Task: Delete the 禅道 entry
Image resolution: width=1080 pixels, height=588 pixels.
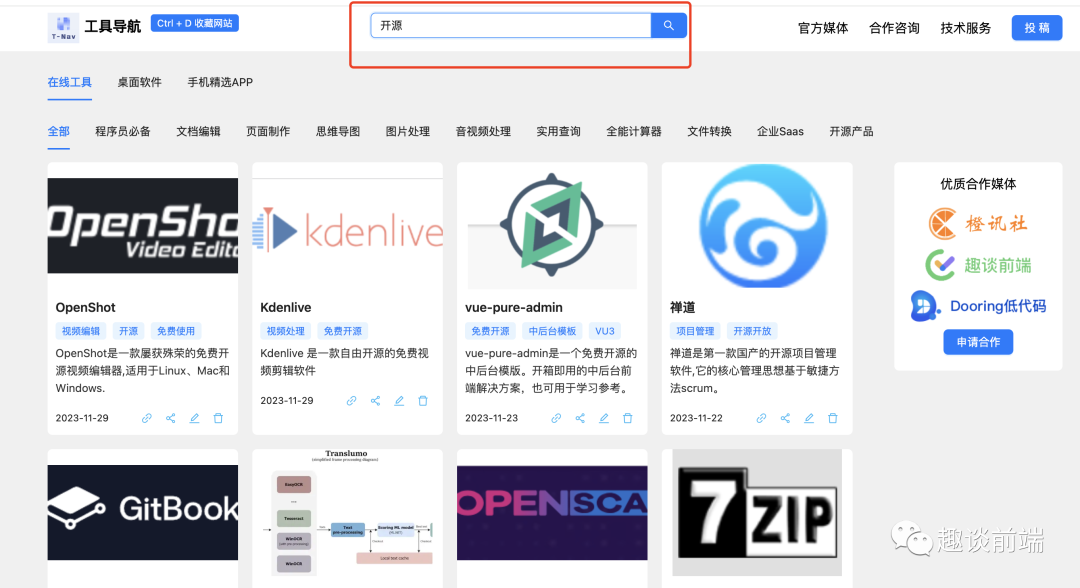Action: coord(833,418)
